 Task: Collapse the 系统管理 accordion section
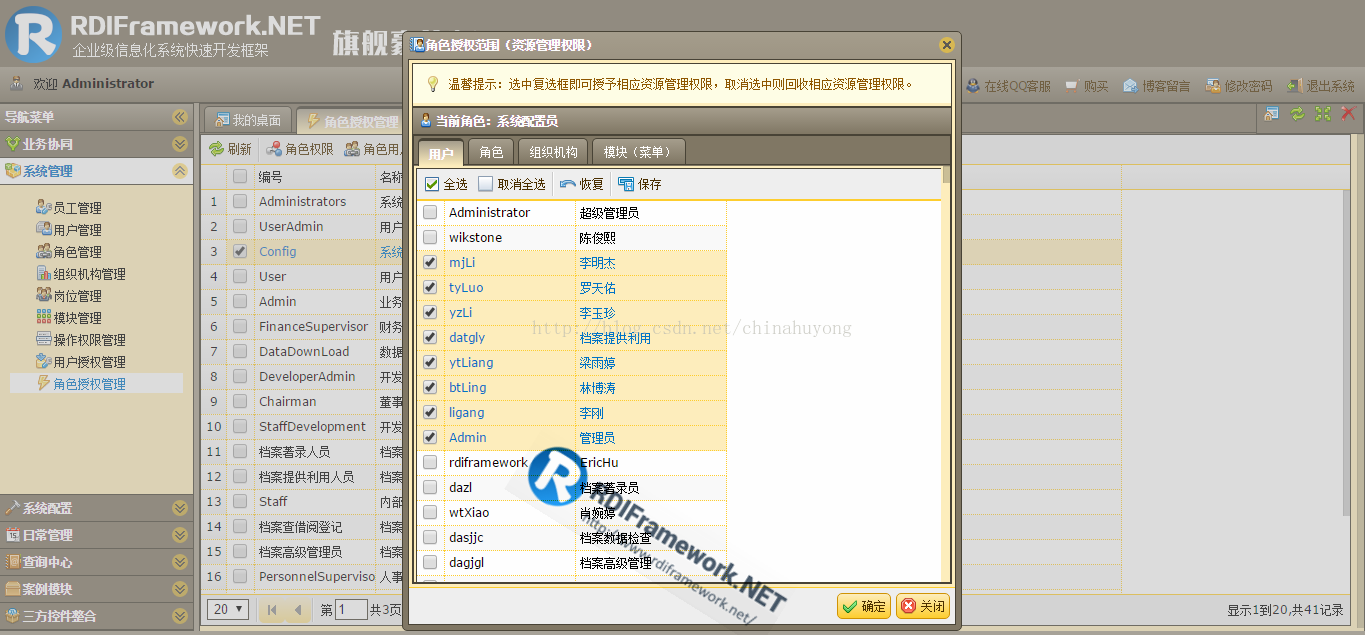(x=179, y=171)
